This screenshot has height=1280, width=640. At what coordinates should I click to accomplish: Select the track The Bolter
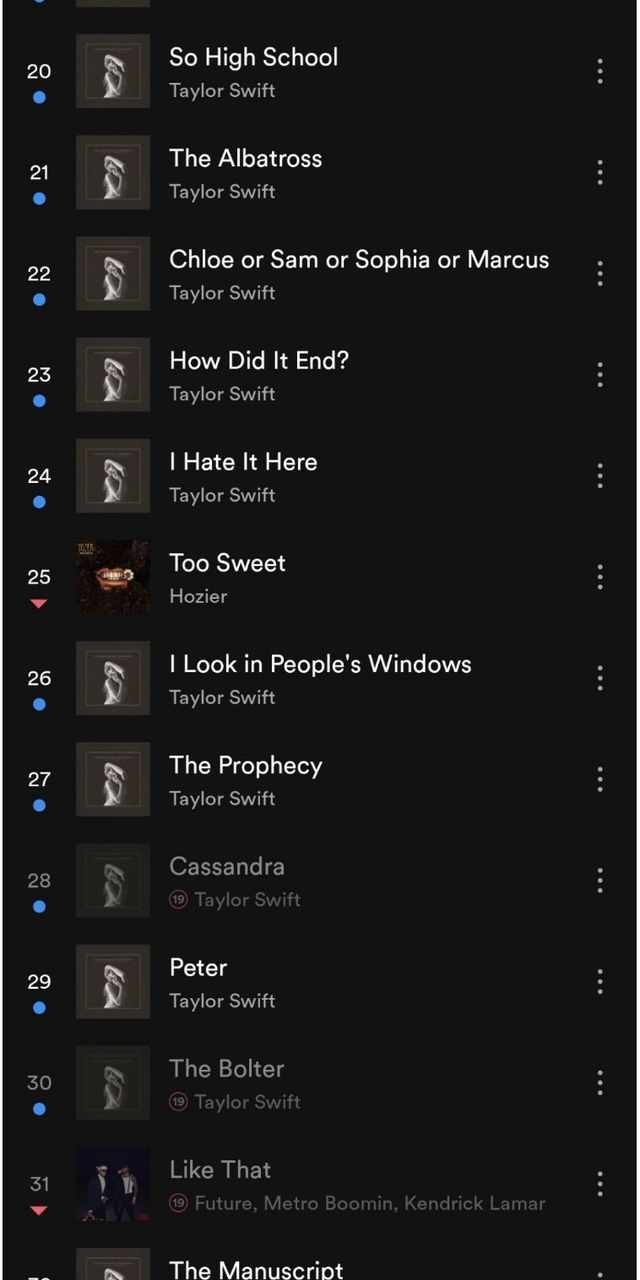coord(227,1069)
